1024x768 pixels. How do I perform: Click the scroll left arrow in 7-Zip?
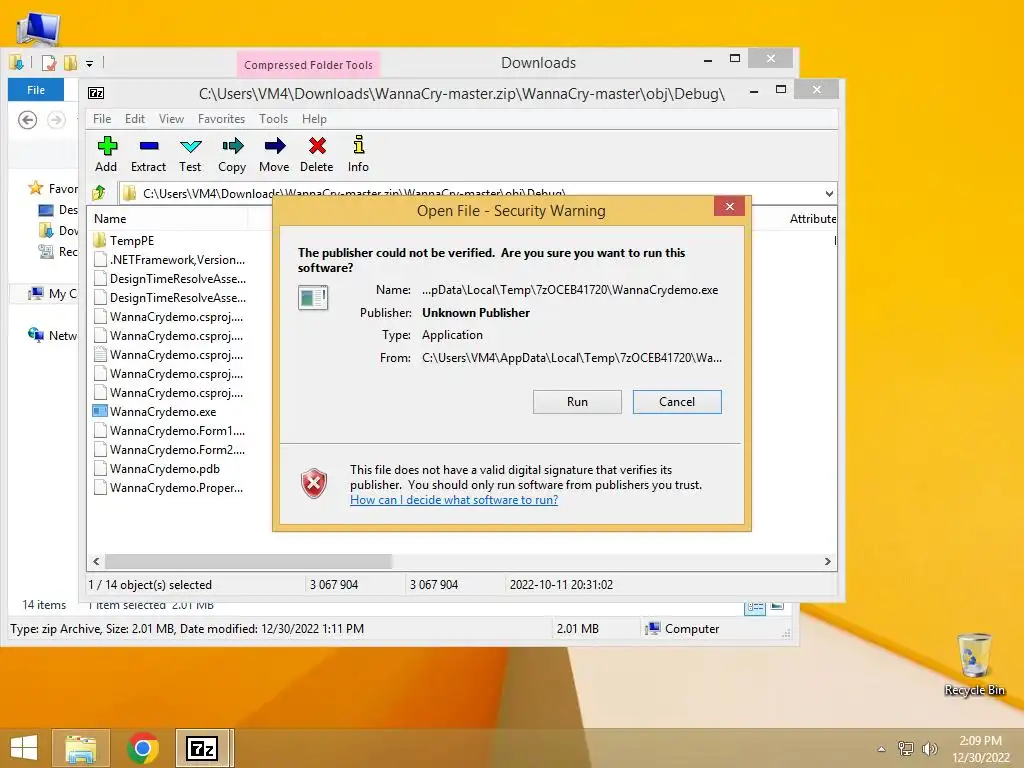point(96,562)
